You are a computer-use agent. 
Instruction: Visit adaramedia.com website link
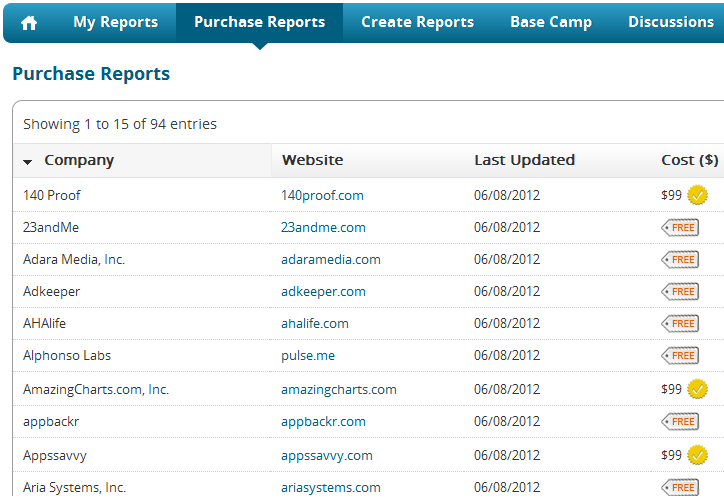[331, 259]
